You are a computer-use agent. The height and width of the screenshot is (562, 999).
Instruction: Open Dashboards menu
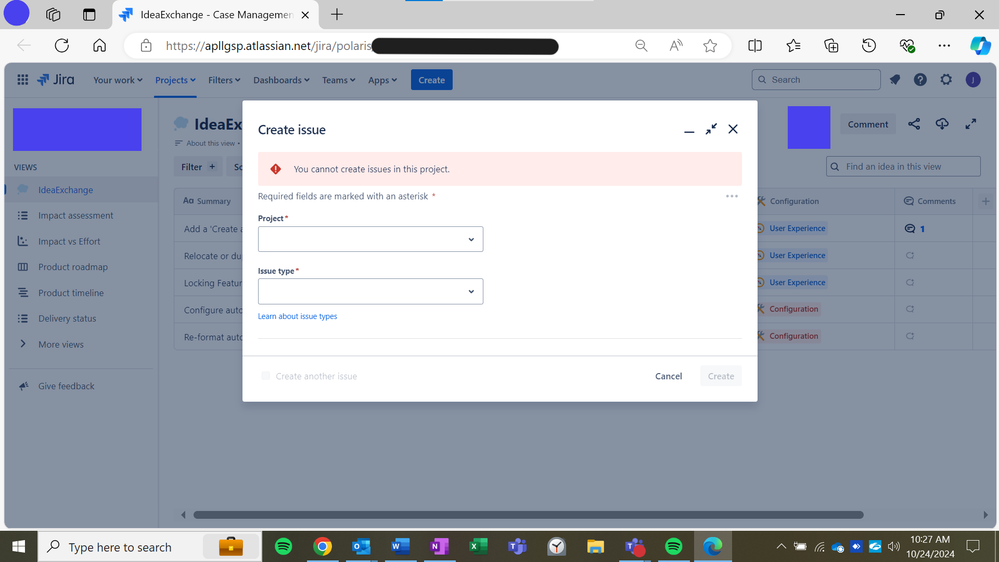(281, 80)
